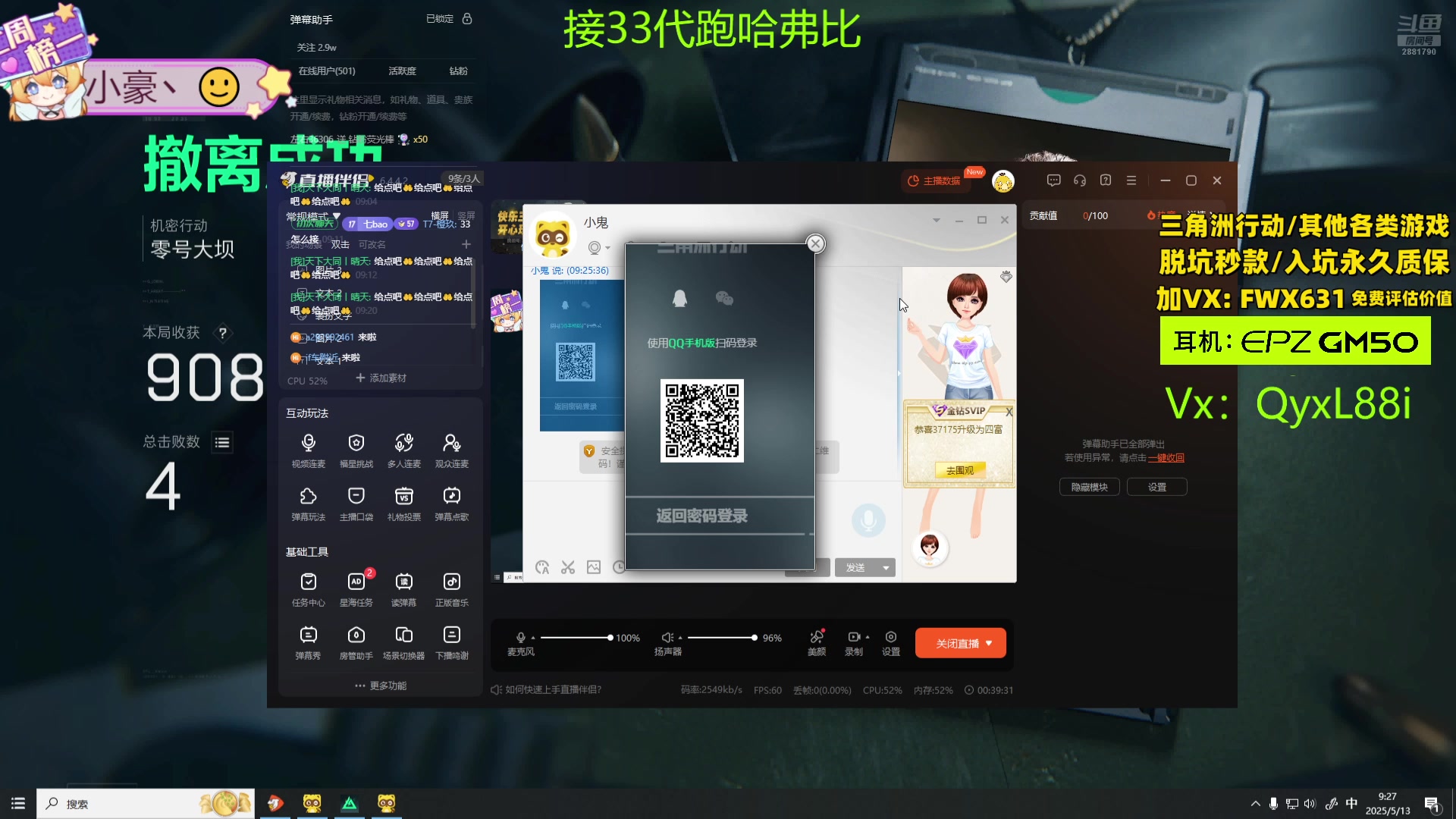Close the QR code login overlay
1456x819 pixels.
coord(815,243)
